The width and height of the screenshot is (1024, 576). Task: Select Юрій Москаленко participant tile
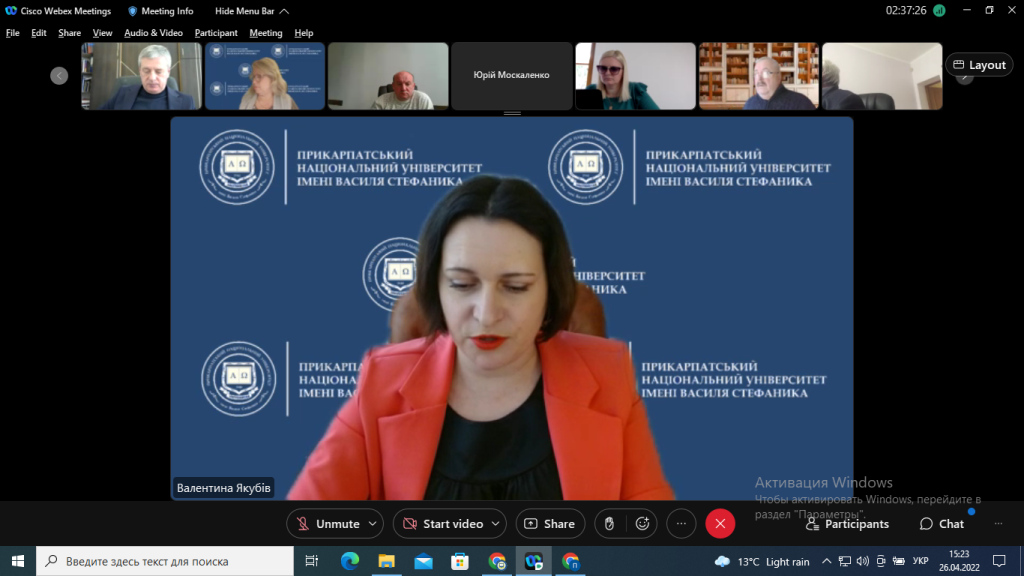coord(511,75)
